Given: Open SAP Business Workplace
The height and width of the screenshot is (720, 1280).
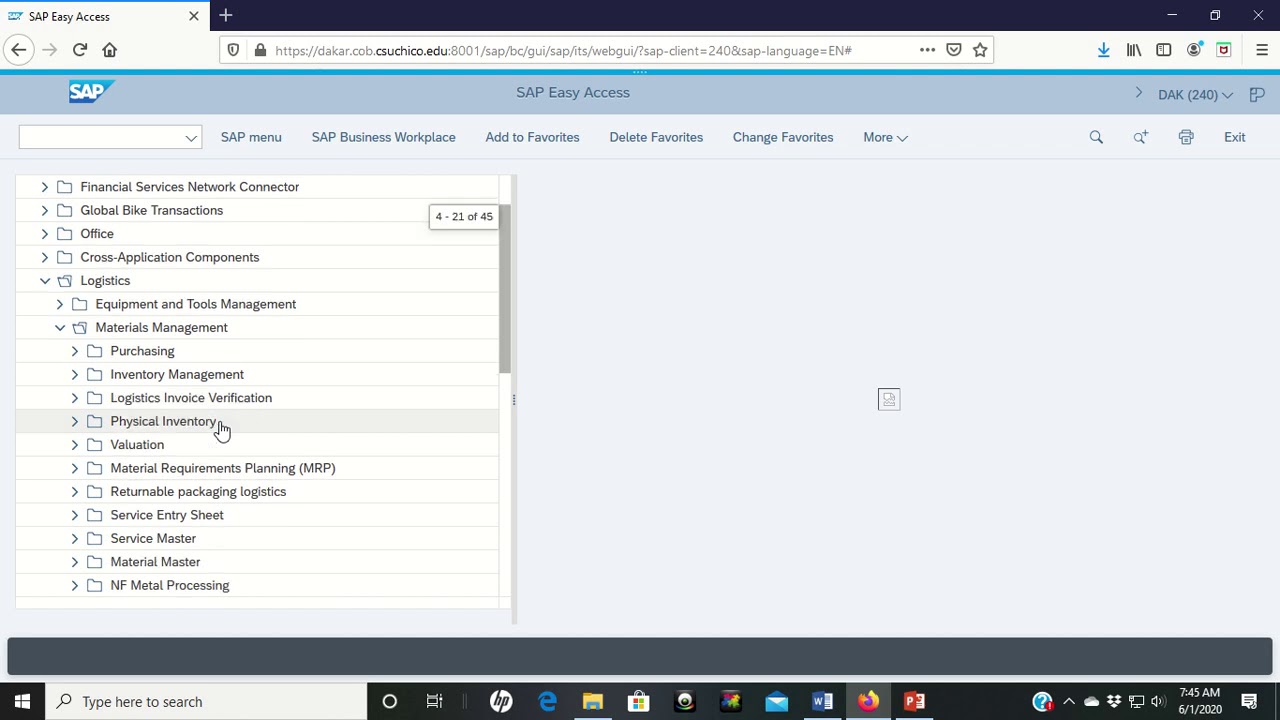Looking at the screenshot, I should [x=383, y=137].
